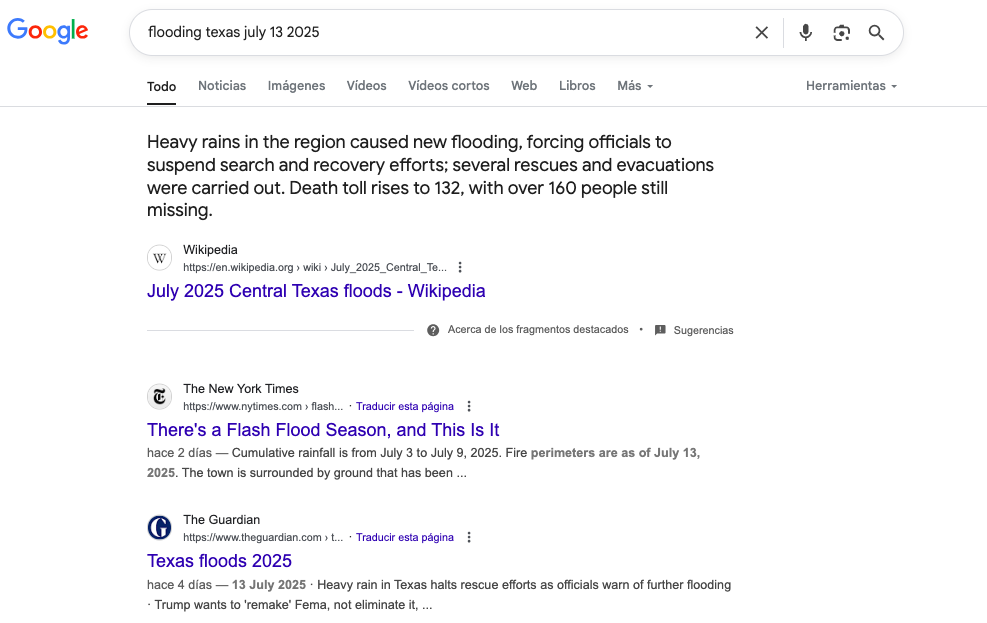Focus the search field text
The width and height of the screenshot is (987, 623).
coord(234,32)
